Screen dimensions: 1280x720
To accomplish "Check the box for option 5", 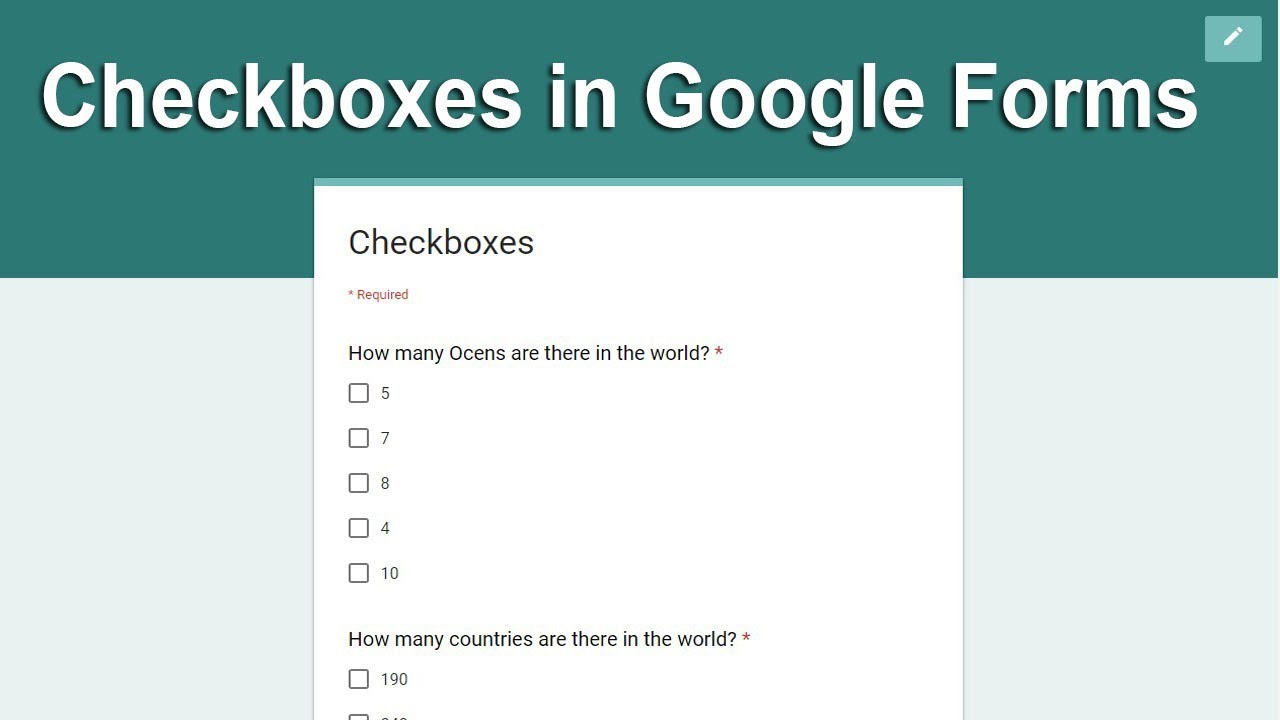I will (359, 393).
